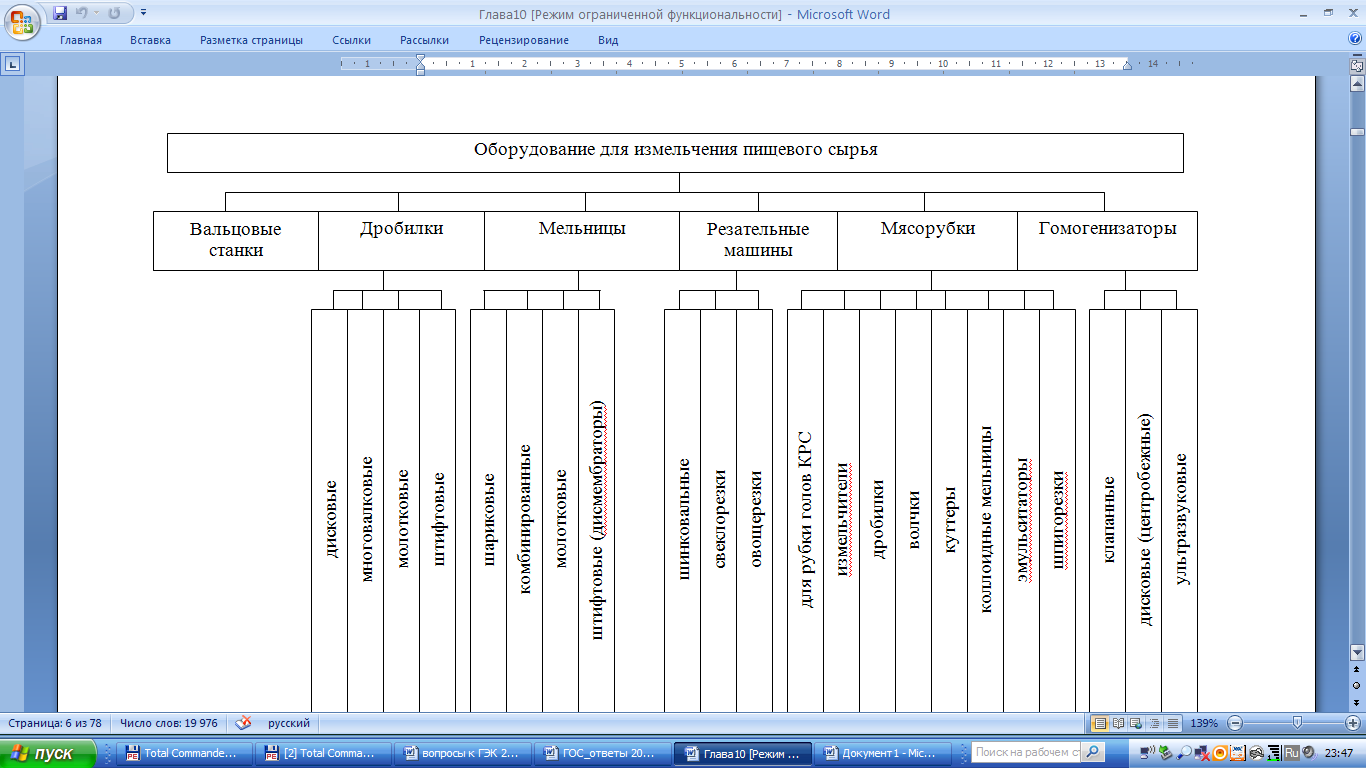Click the 'русский' language indicator
This screenshot has width=1366, height=768.
coord(289,722)
